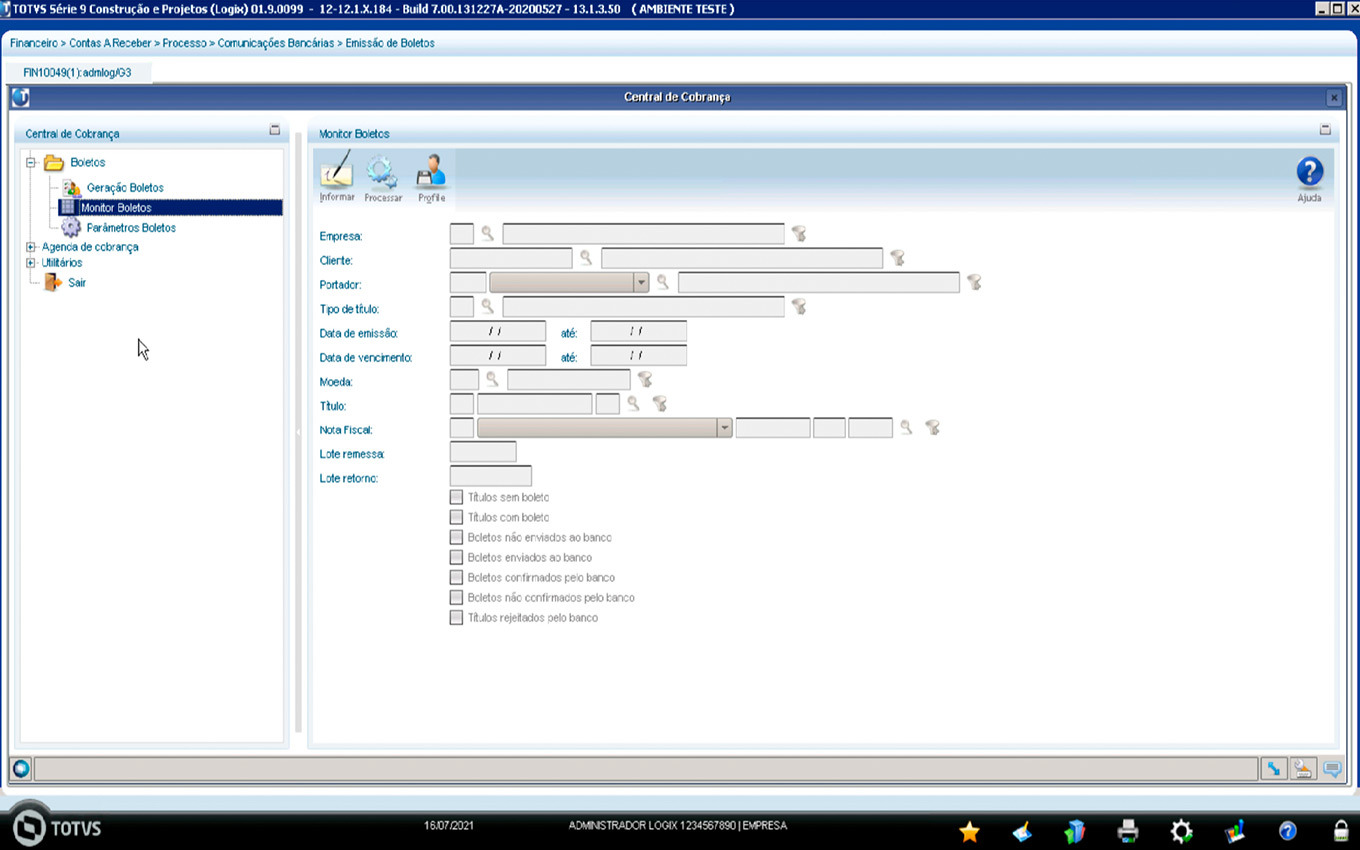Image resolution: width=1360 pixels, height=850 pixels.
Task: Enable the Títulos sem boleto checkbox
Action: click(x=456, y=497)
